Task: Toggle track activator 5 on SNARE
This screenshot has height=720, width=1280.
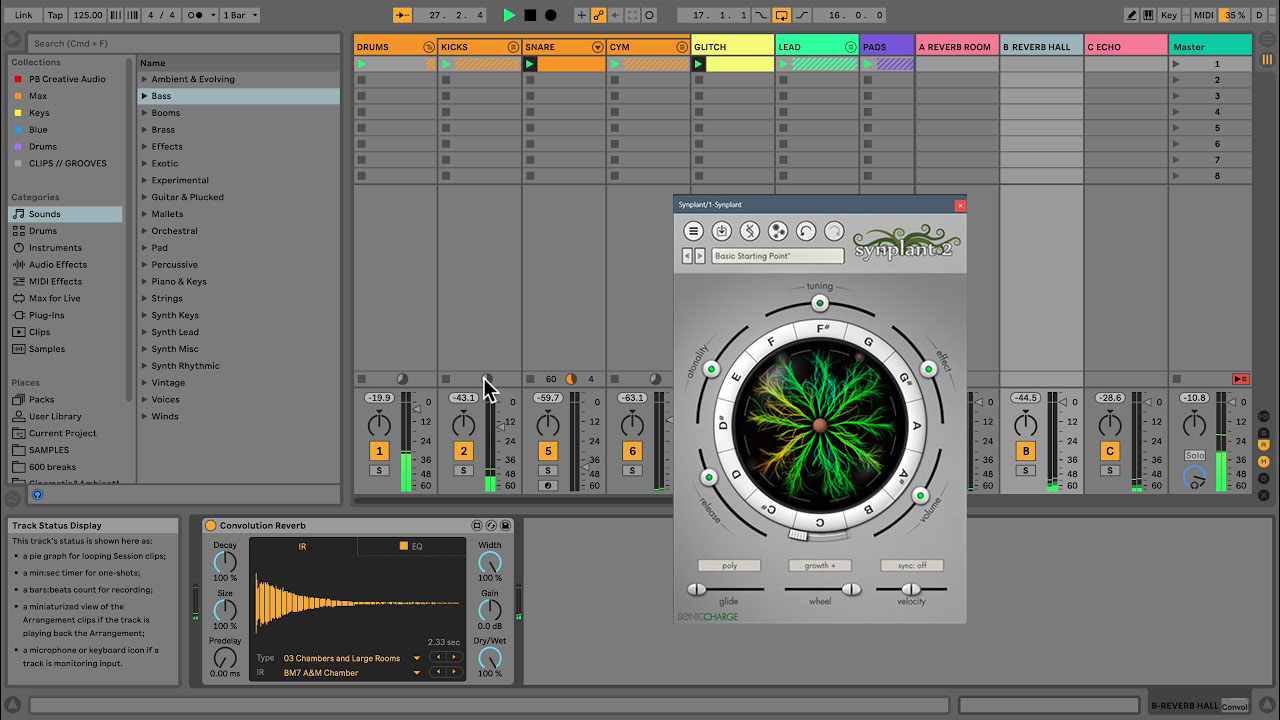Action: tap(548, 451)
